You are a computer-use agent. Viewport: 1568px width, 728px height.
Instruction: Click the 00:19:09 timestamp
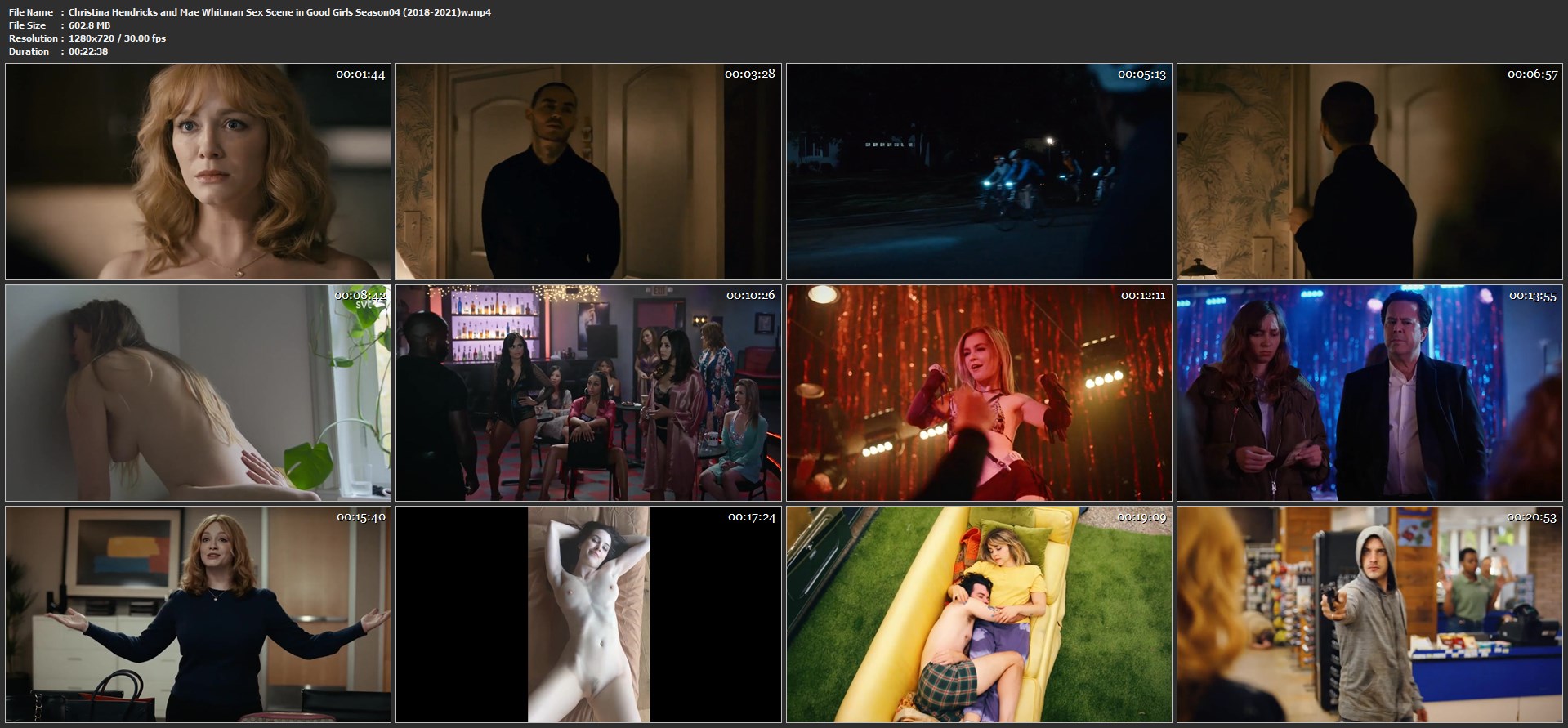point(1141,516)
